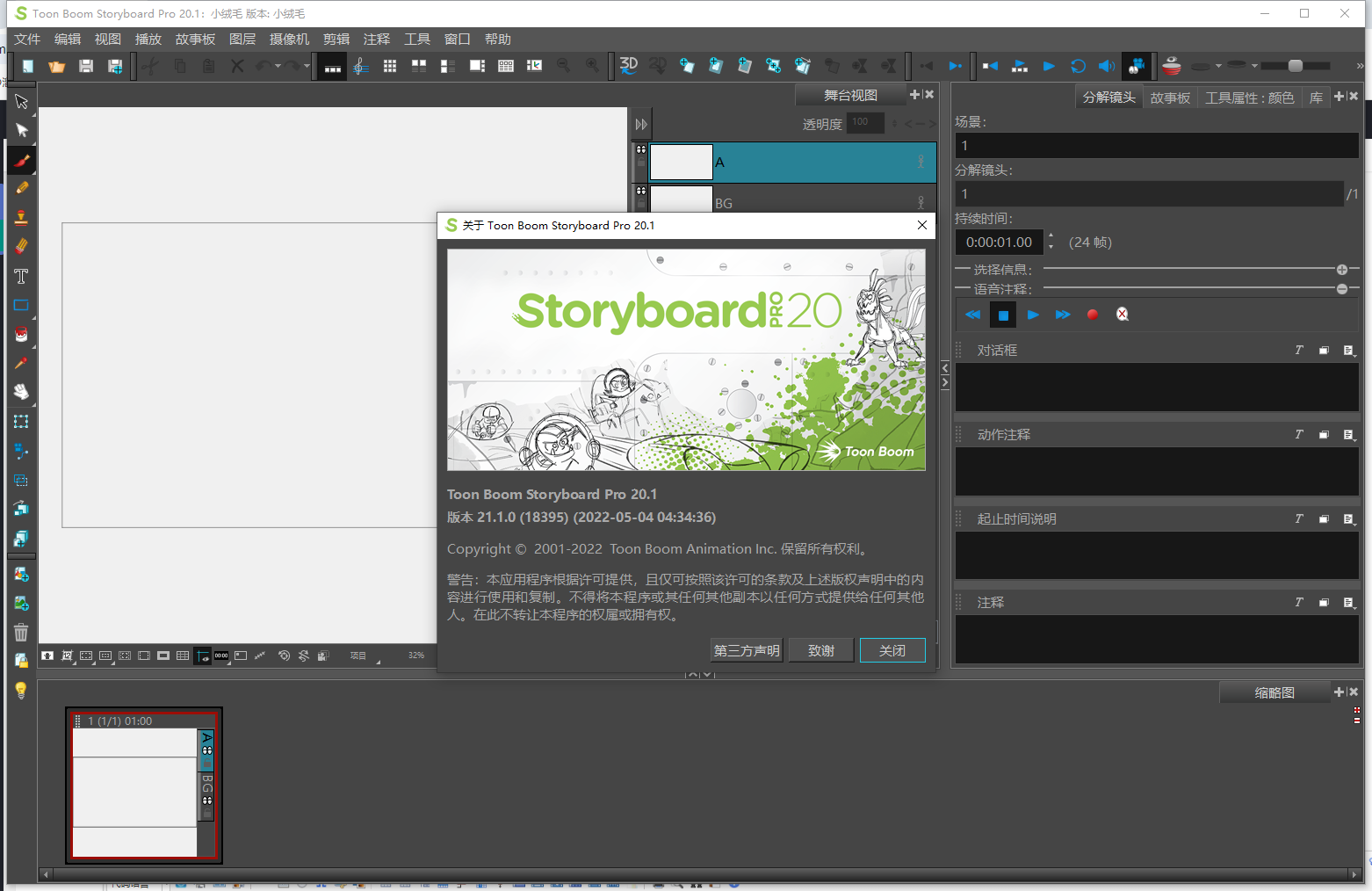1372x891 pixels.
Task: Click Rewind in the voice annotation controls
Action: point(972,315)
